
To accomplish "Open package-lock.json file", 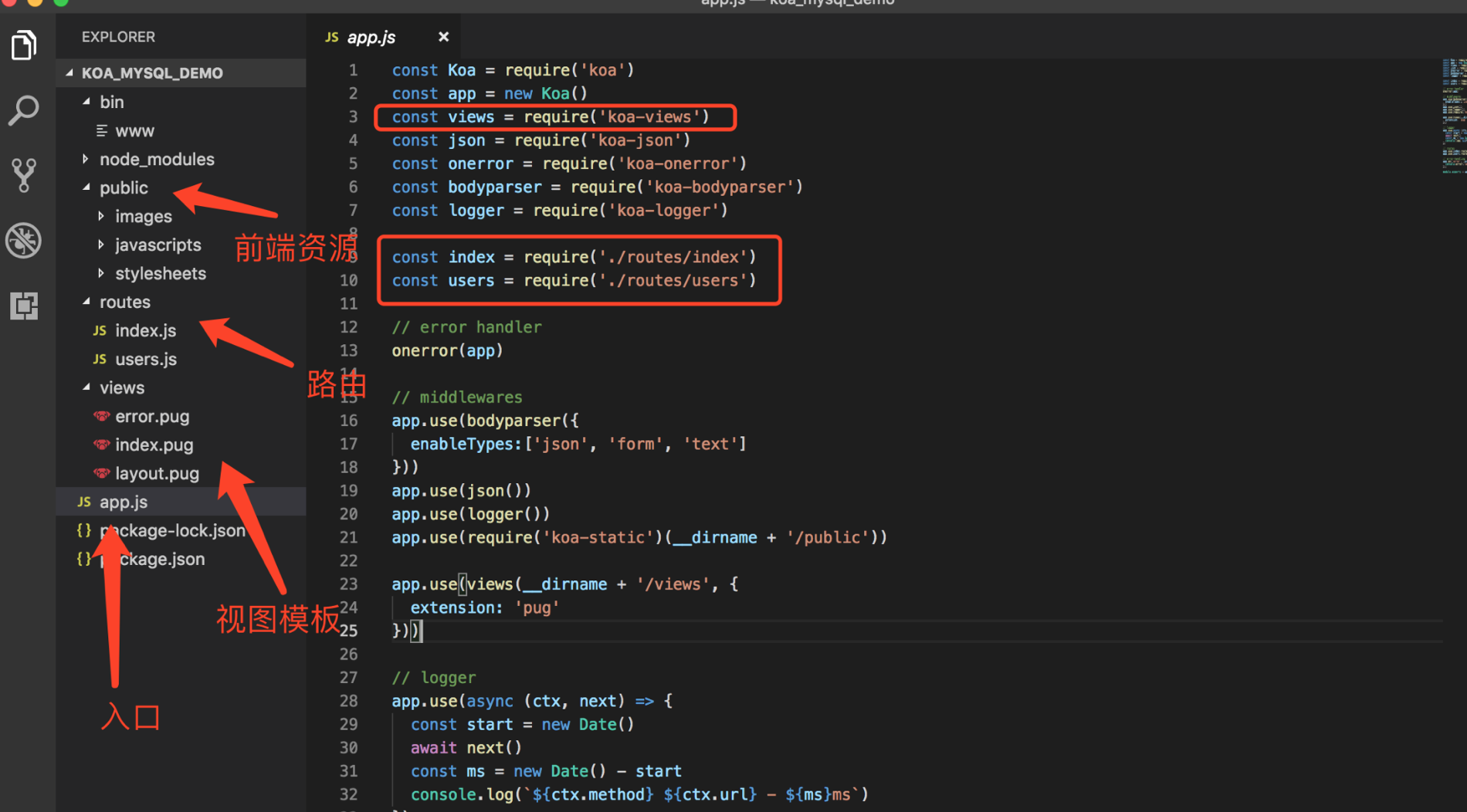I will coord(172,530).
